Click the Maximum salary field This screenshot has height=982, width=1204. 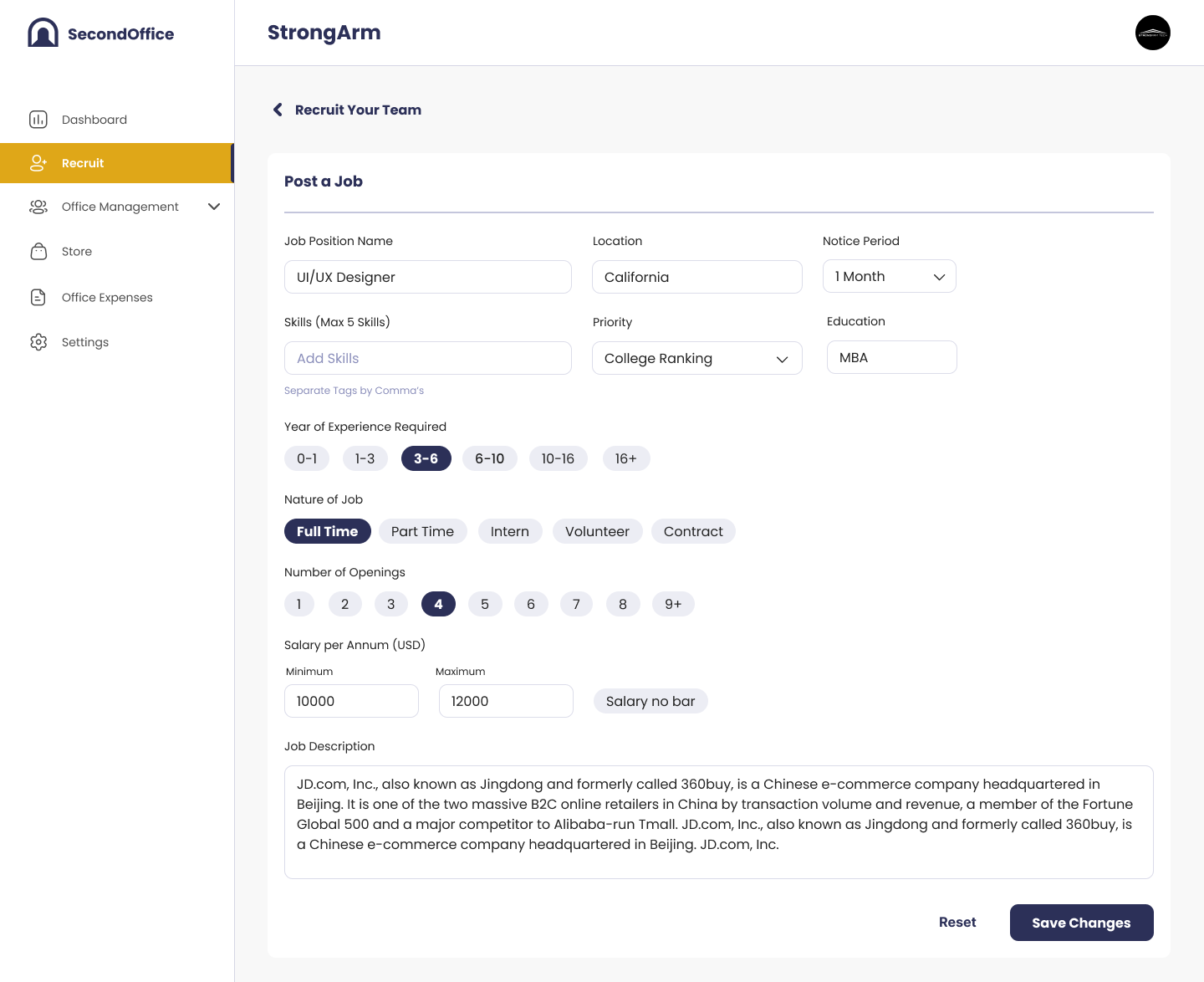pyautogui.click(x=506, y=701)
